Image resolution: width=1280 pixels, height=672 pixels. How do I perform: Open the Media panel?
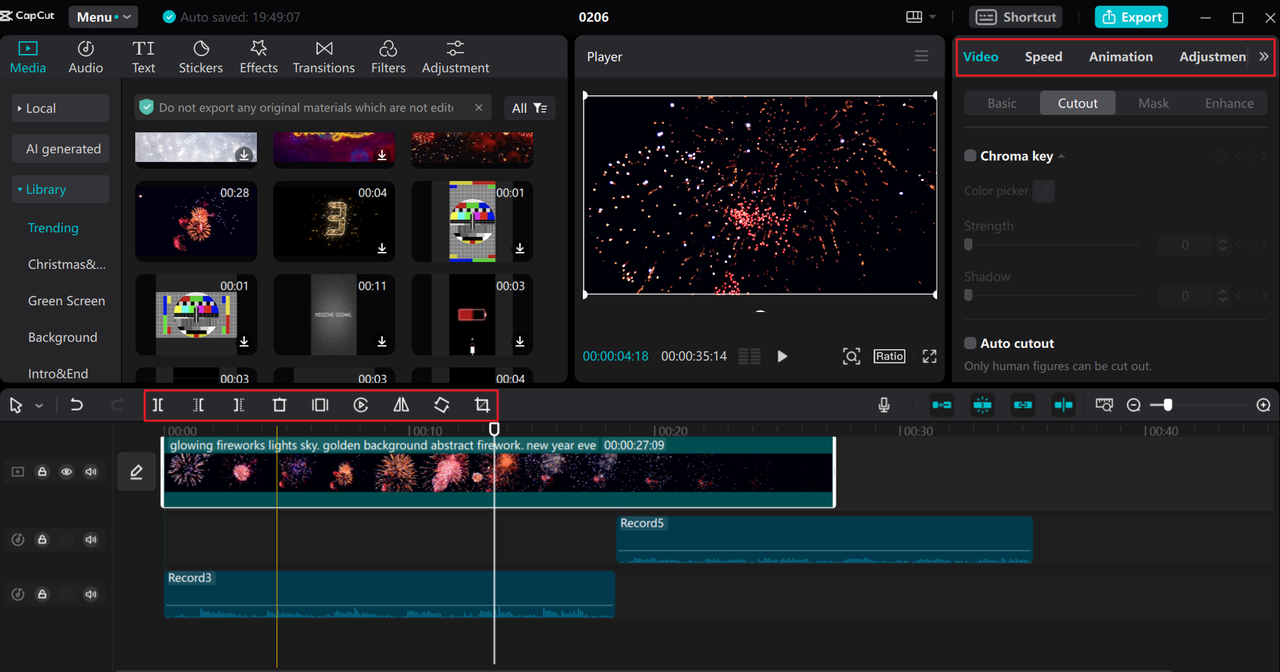[x=28, y=57]
